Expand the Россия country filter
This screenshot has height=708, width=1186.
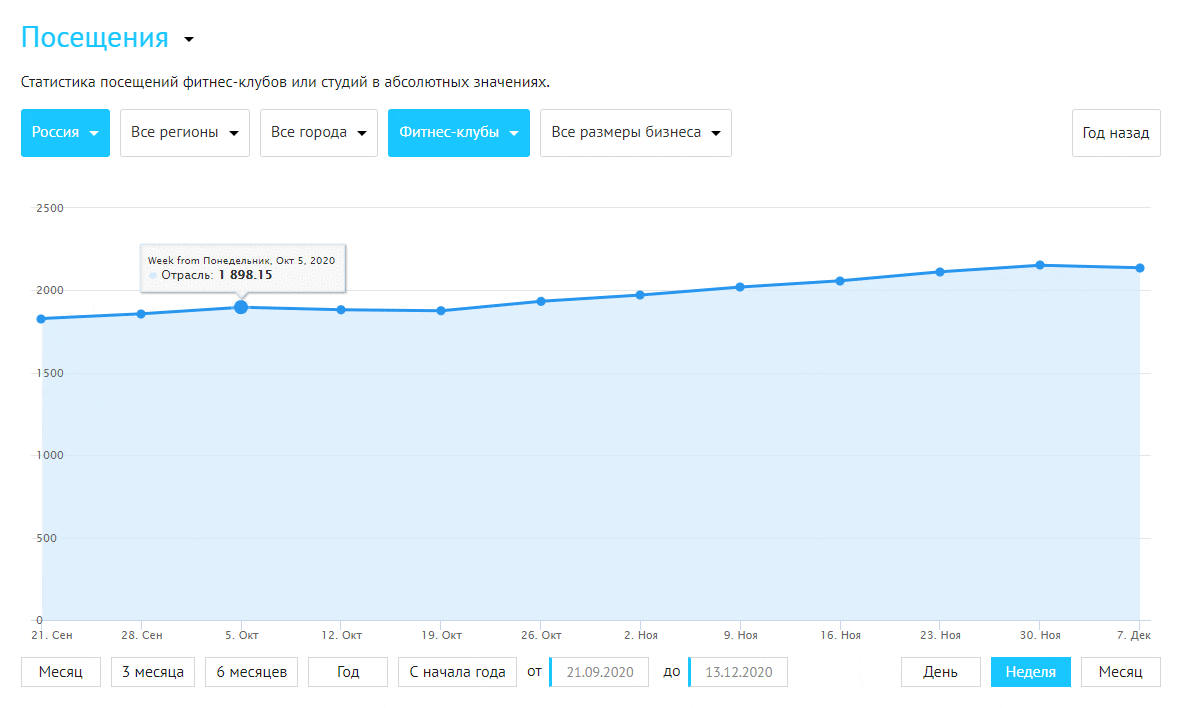point(64,133)
